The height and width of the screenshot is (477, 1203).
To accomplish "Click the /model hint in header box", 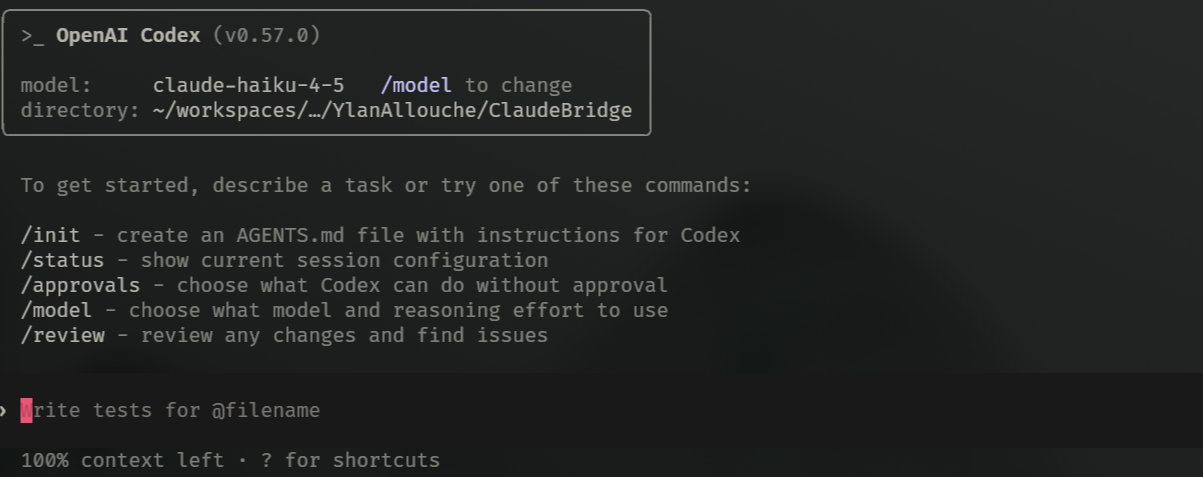I will click(415, 86).
